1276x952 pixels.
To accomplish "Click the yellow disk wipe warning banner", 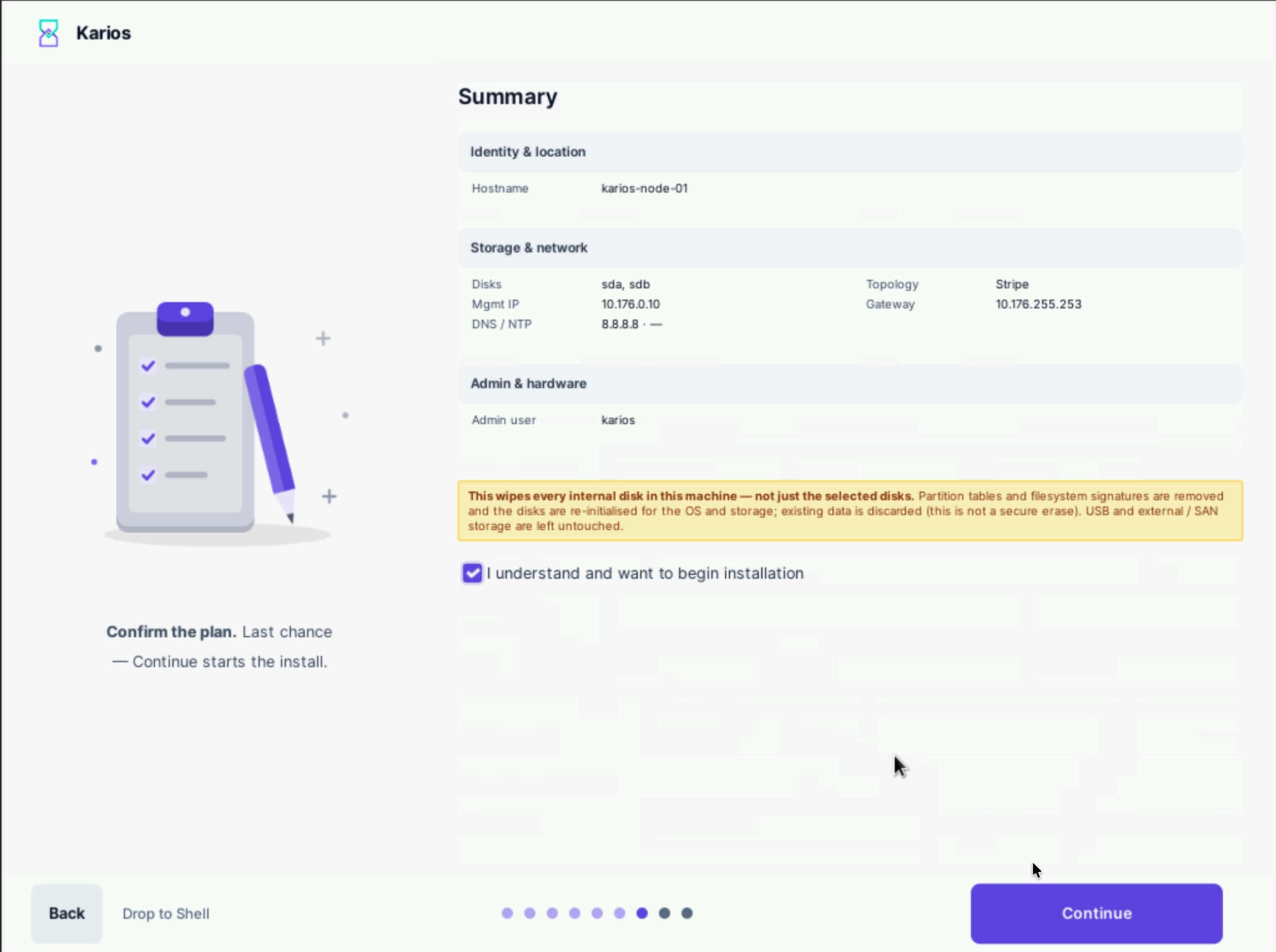I will click(850, 510).
